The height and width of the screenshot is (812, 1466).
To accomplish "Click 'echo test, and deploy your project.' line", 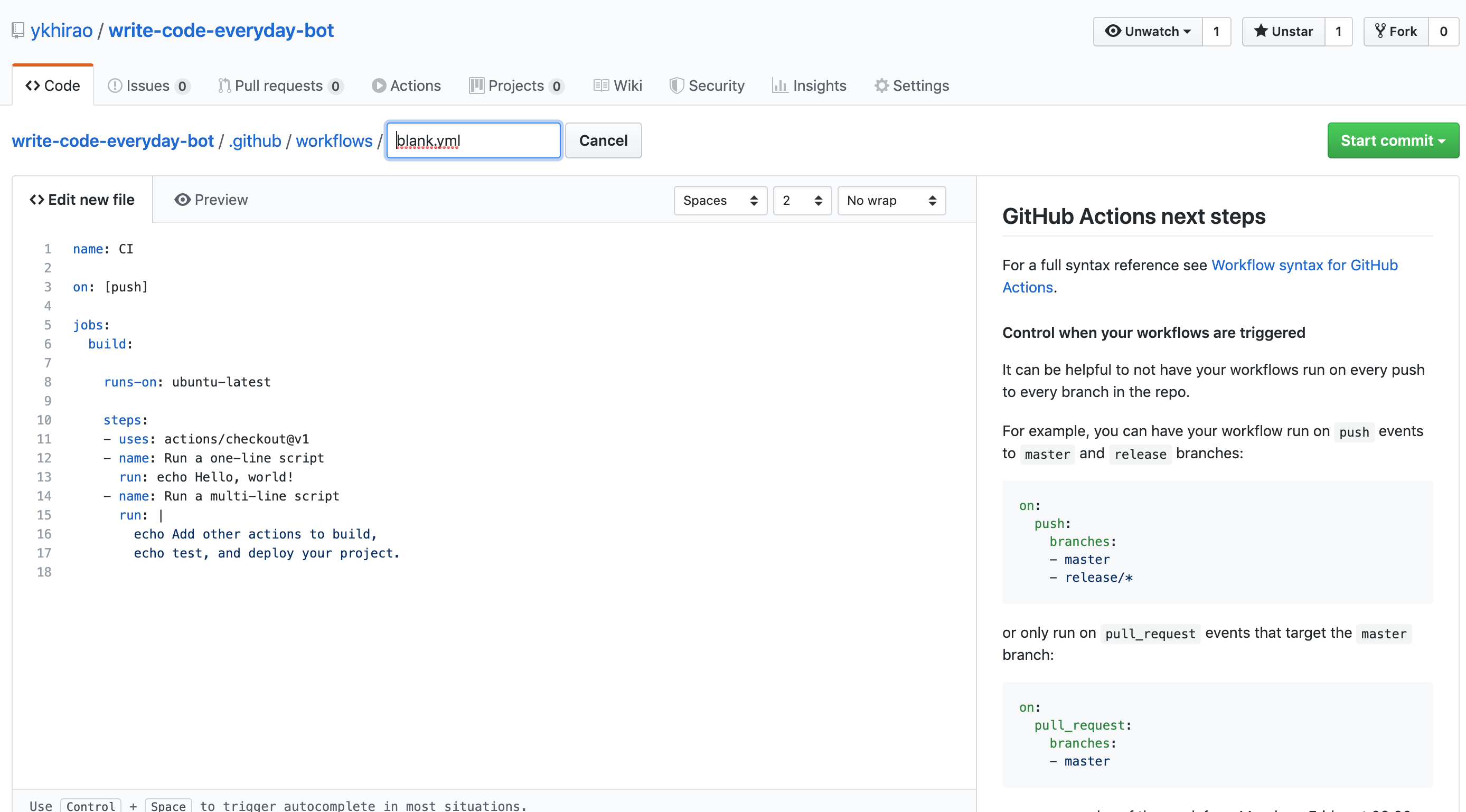I will (x=267, y=553).
